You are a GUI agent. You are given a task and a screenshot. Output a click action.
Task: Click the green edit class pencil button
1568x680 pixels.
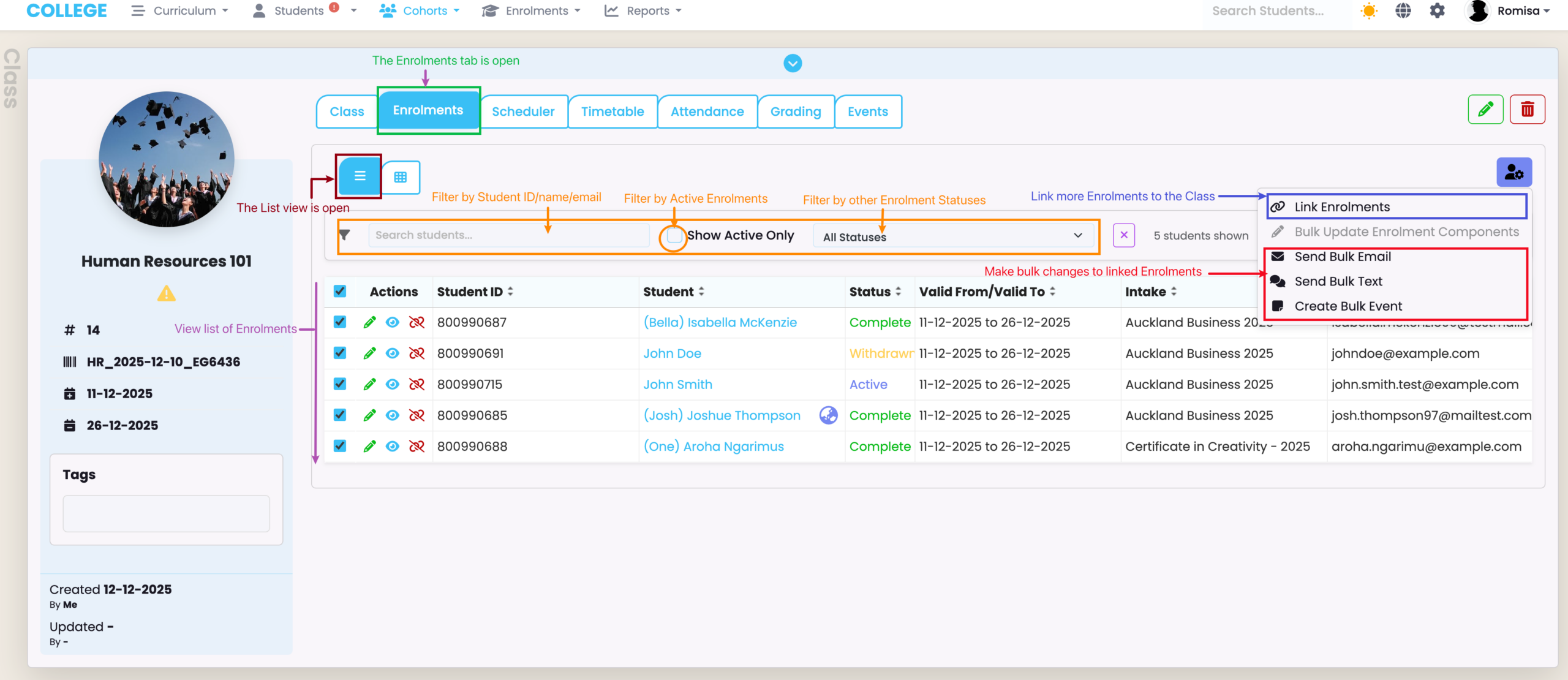(x=1485, y=110)
